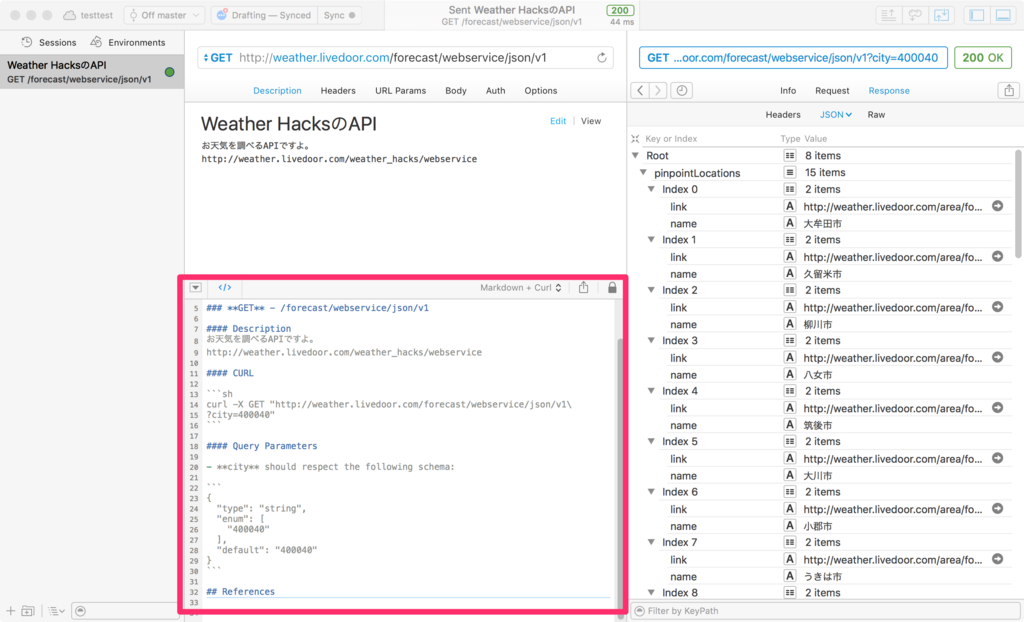Switch to the Request tab

point(832,91)
